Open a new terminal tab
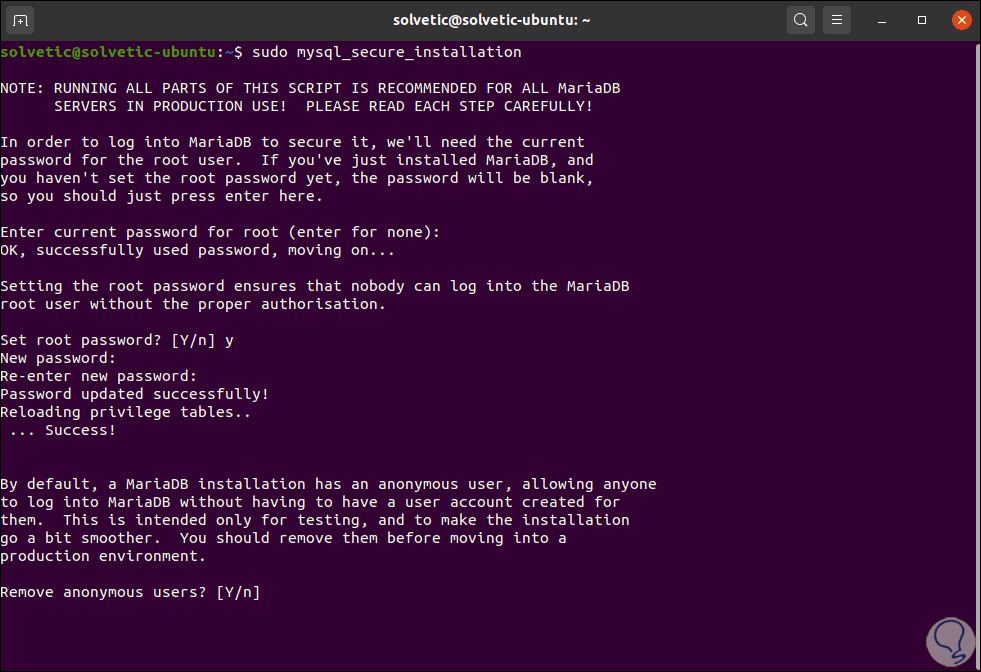 tap(23, 19)
